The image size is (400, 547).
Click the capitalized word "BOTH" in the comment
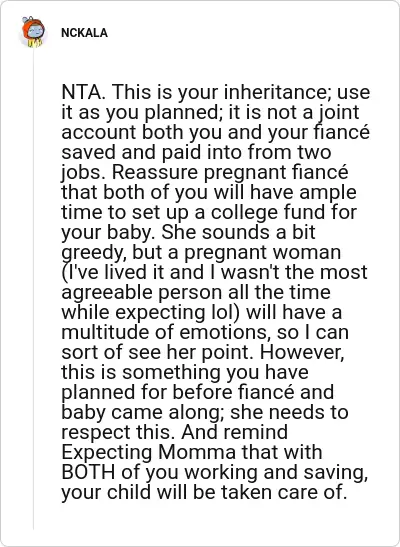(x=88, y=472)
